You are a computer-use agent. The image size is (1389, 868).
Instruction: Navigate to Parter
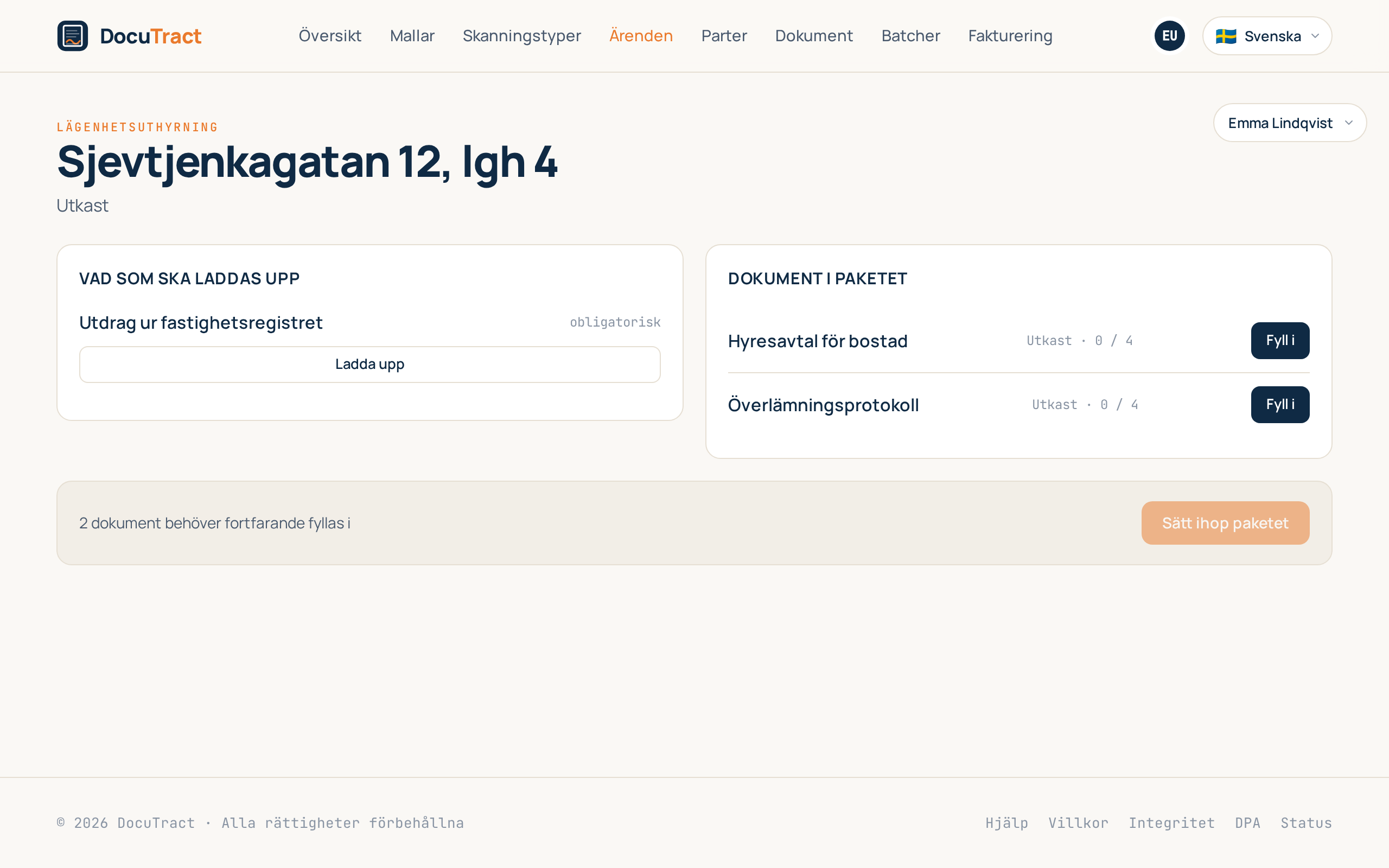[x=724, y=36]
